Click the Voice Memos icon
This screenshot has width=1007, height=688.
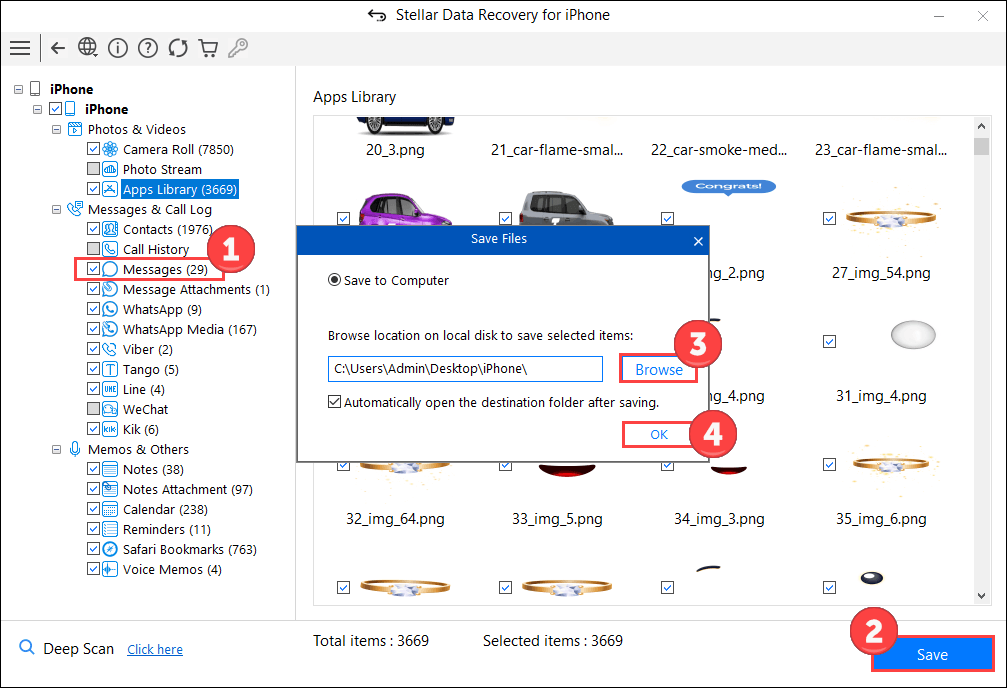coord(110,569)
